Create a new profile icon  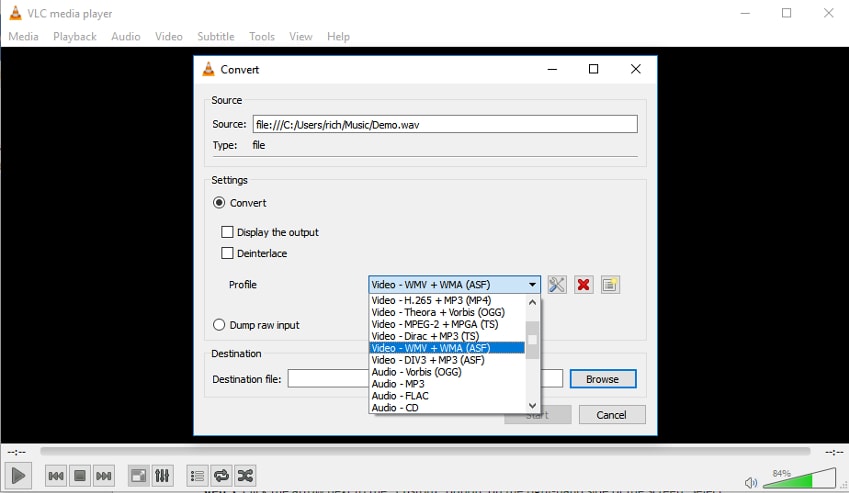pos(610,285)
